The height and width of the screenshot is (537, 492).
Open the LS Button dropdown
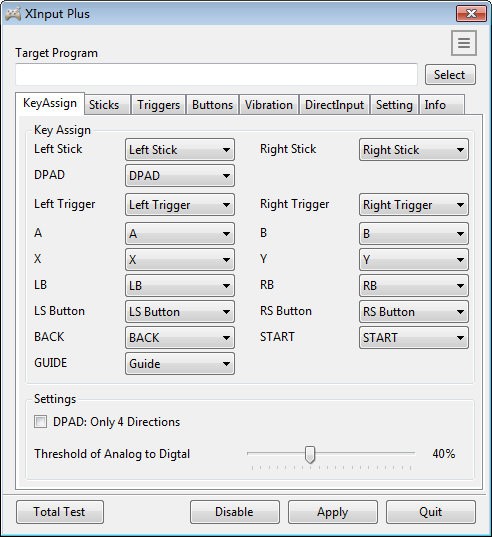click(x=180, y=312)
